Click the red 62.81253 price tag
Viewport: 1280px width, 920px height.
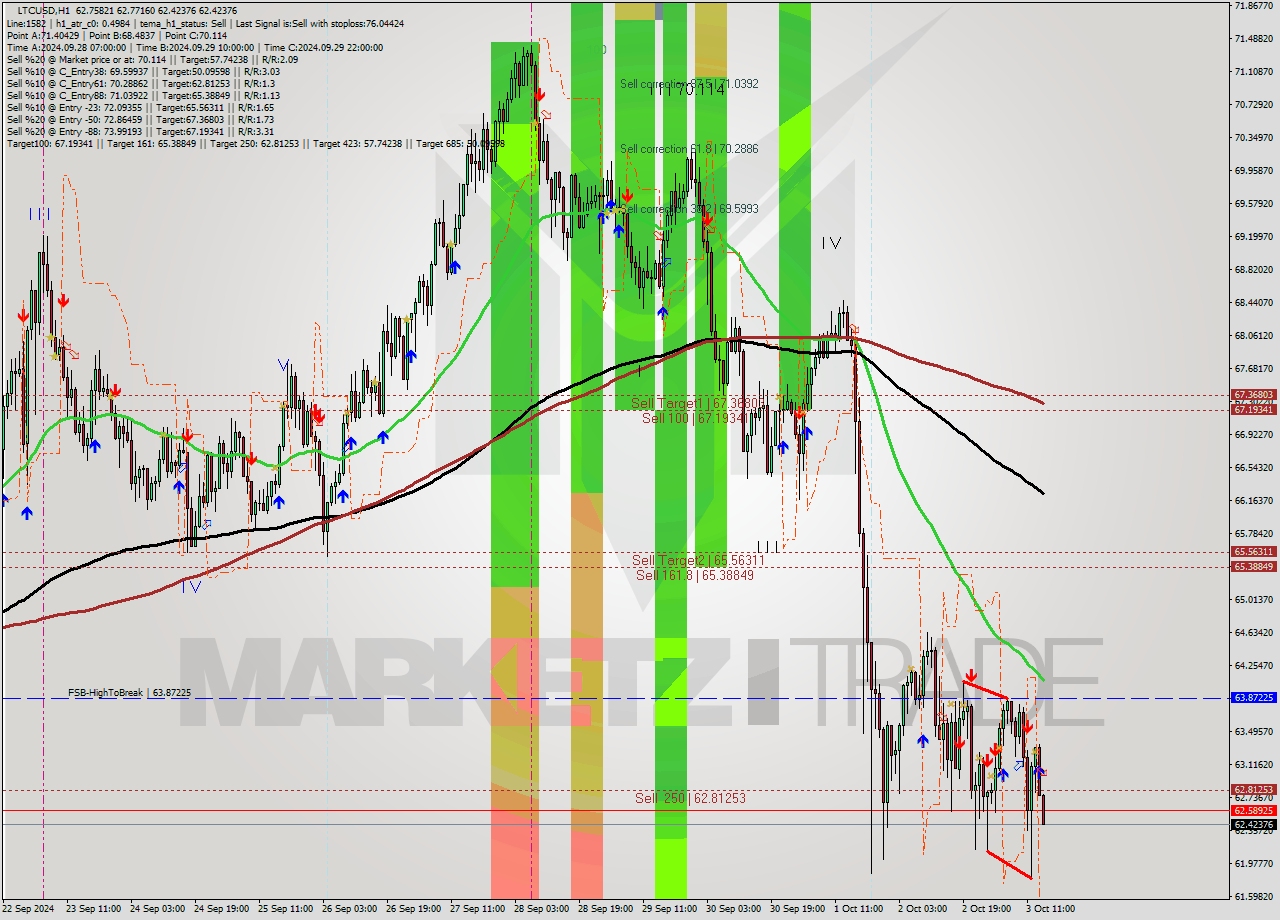click(x=1253, y=790)
